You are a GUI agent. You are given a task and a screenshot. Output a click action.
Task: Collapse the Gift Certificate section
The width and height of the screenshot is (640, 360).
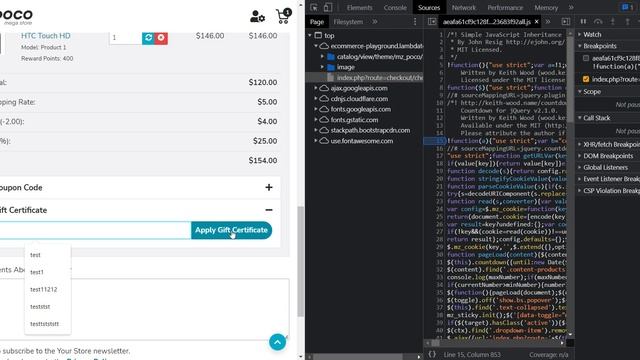[x=269, y=210]
